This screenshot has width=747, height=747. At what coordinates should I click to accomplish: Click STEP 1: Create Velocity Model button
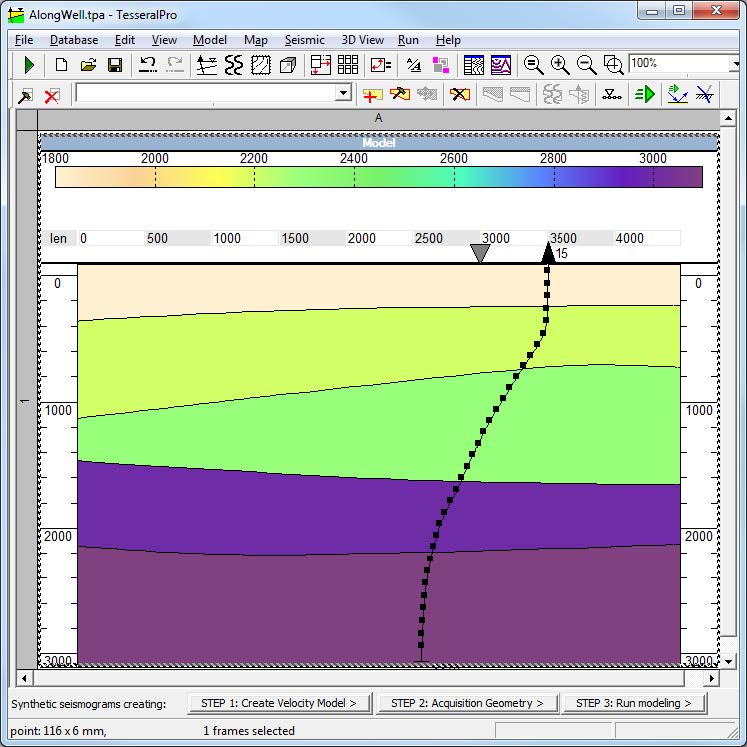click(279, 703)
